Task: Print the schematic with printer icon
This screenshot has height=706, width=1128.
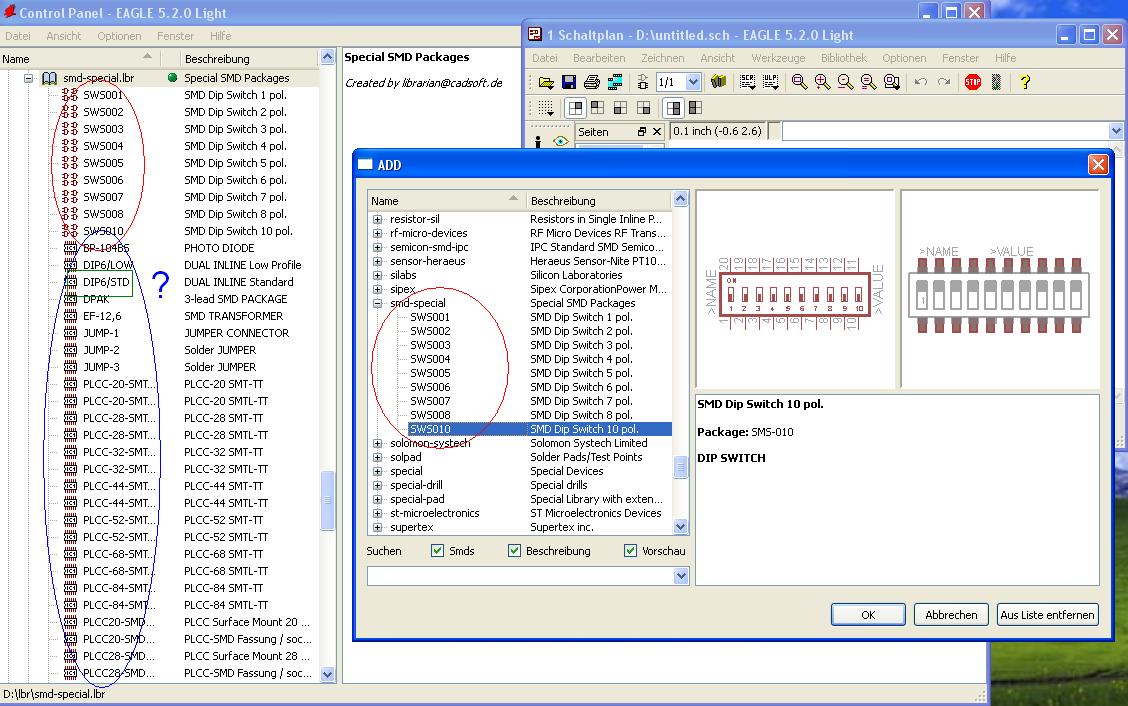Action: tap(592, 82)
